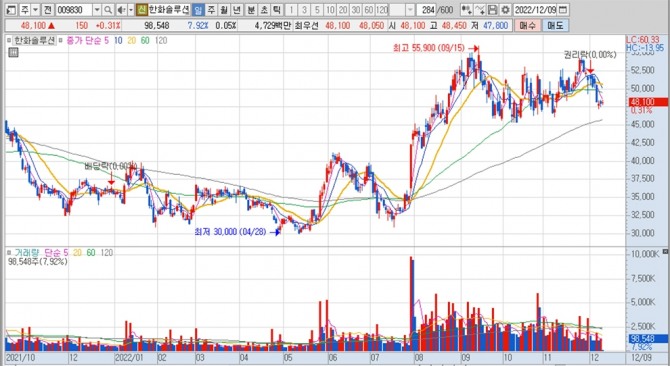Click the add candle marker icon
This screenshot has height=366, width=670.
(466, 10)
